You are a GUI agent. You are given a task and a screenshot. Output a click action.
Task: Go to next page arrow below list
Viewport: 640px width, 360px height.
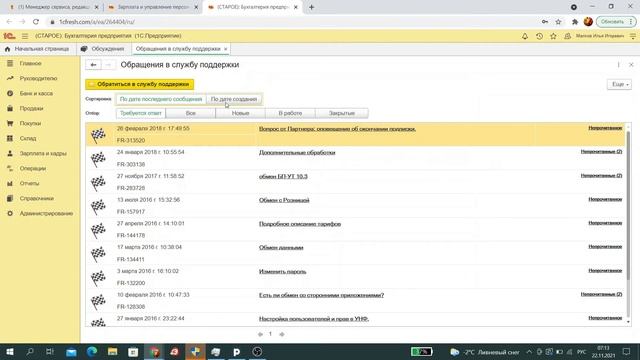click(282, 334)
